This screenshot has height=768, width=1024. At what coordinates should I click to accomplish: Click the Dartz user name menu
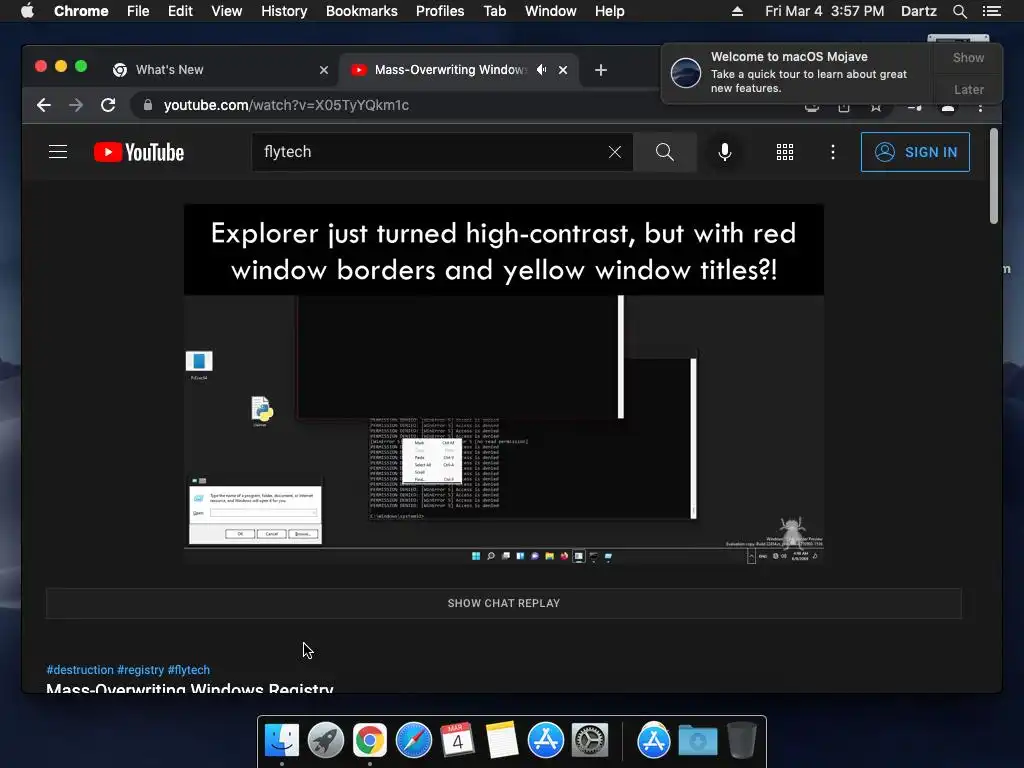pyautogui.click(x=919, y=11)
